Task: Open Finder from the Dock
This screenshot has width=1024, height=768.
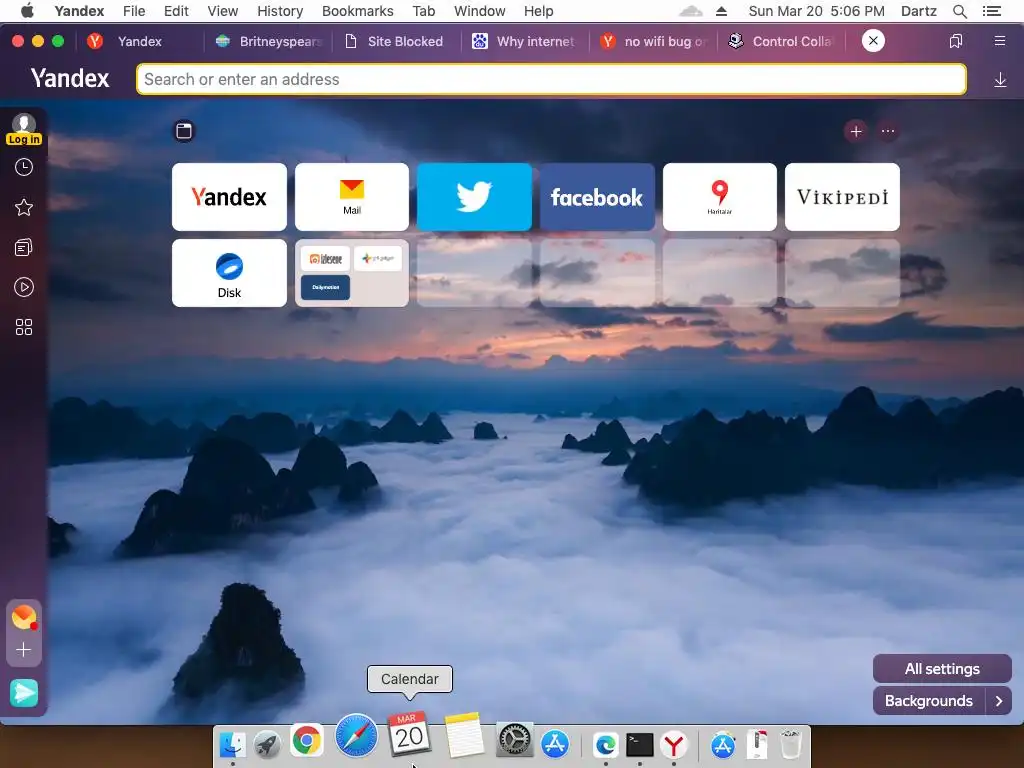Action: click(232, 744)
